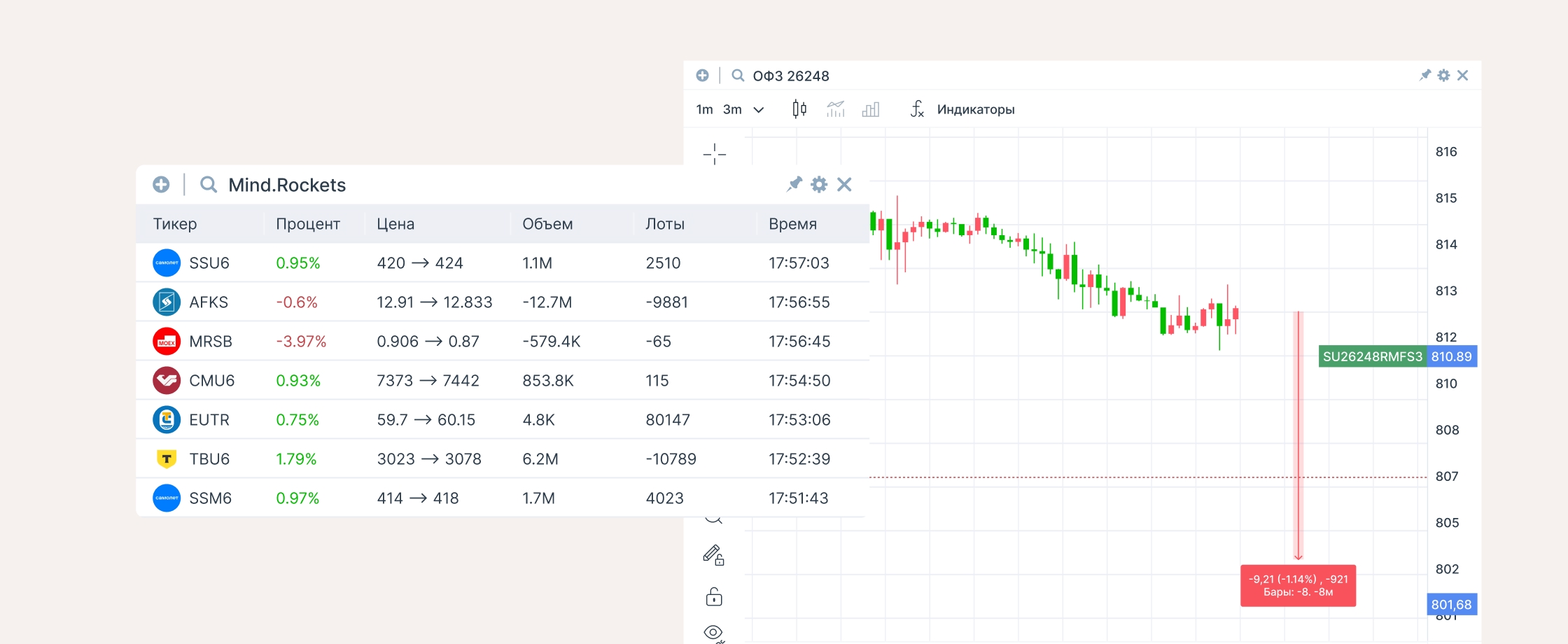This screenshot has height=644, width=1568.
Task: Click the search icon beside ОФЗ 26248
Action: tap(738, 75)
